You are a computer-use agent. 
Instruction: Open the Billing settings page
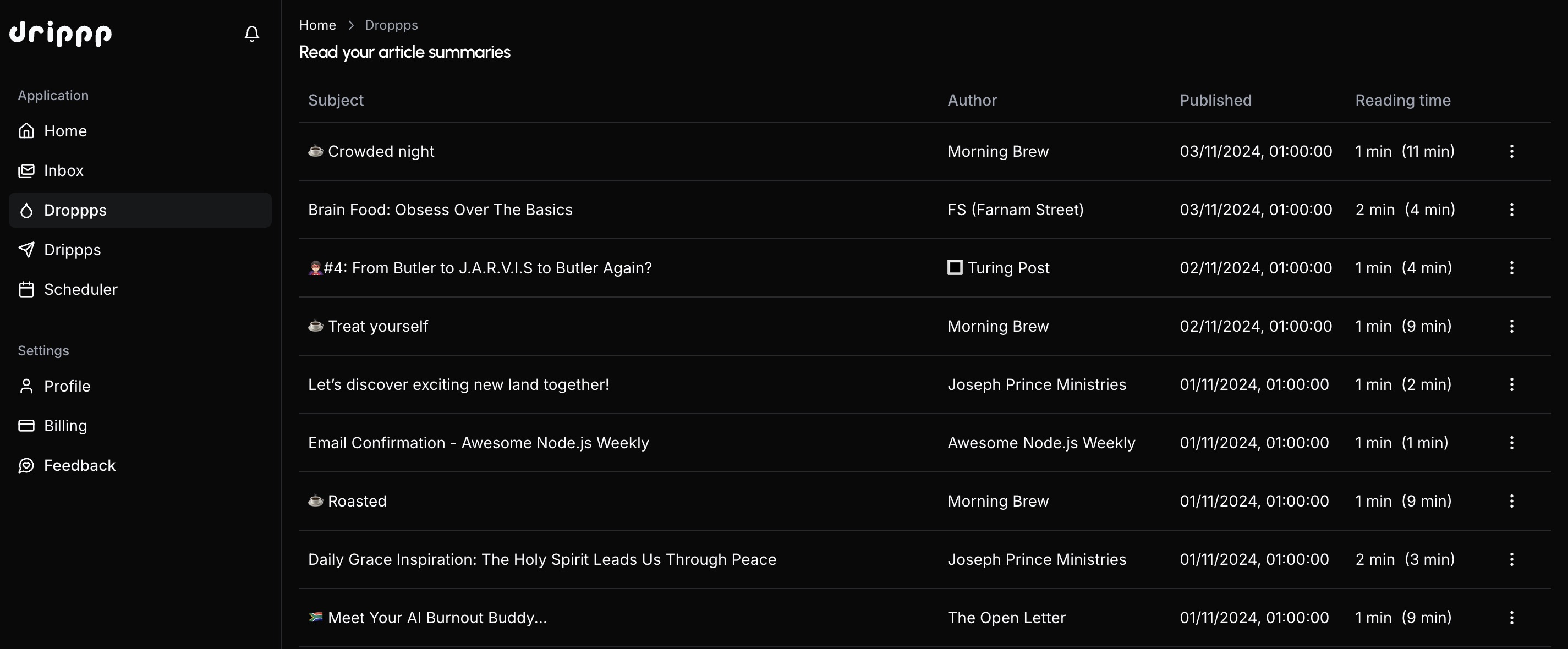(140, 426)
